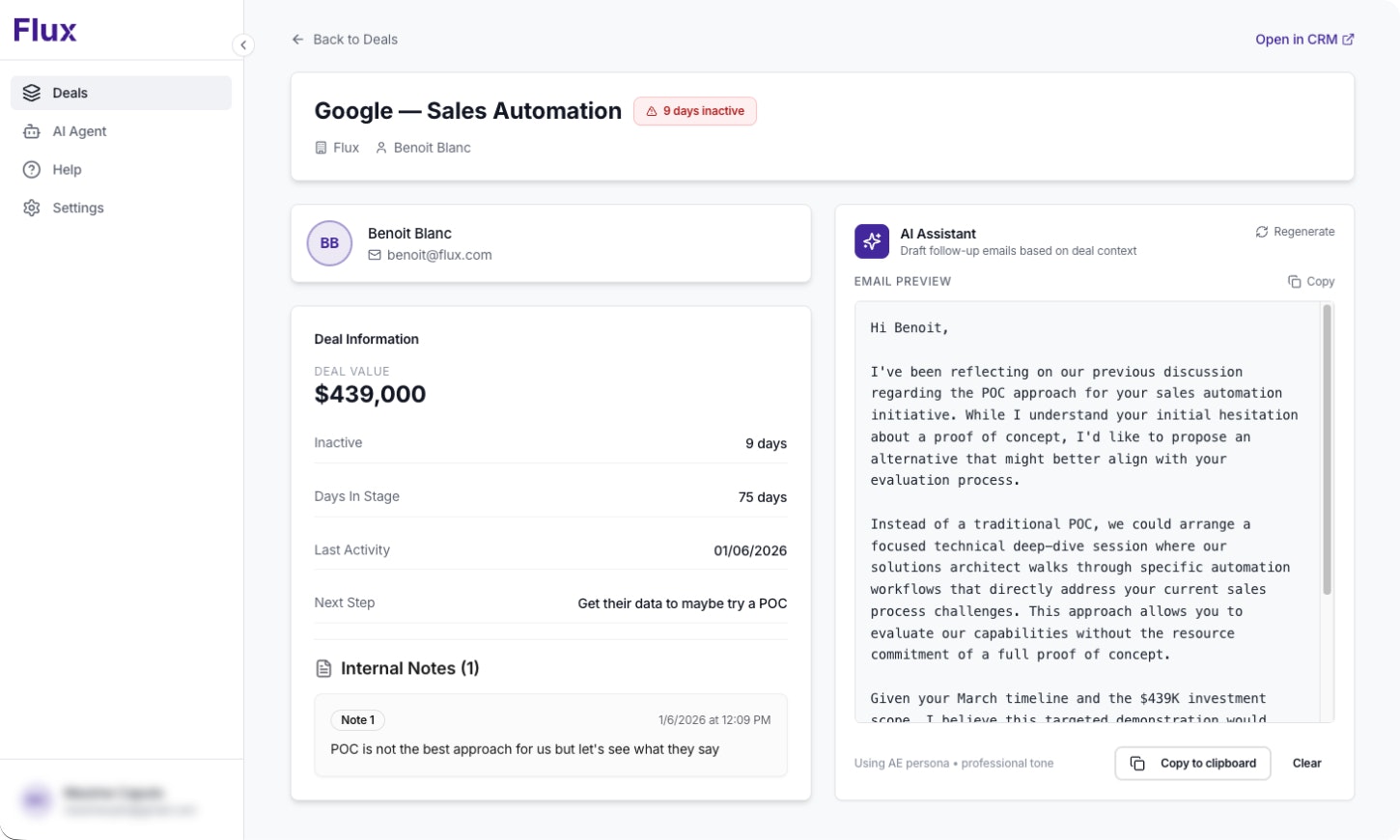The image size is (1400, 840).
Task: Click the warning triangle icon in inactive badge
Action: coord(652,111)
